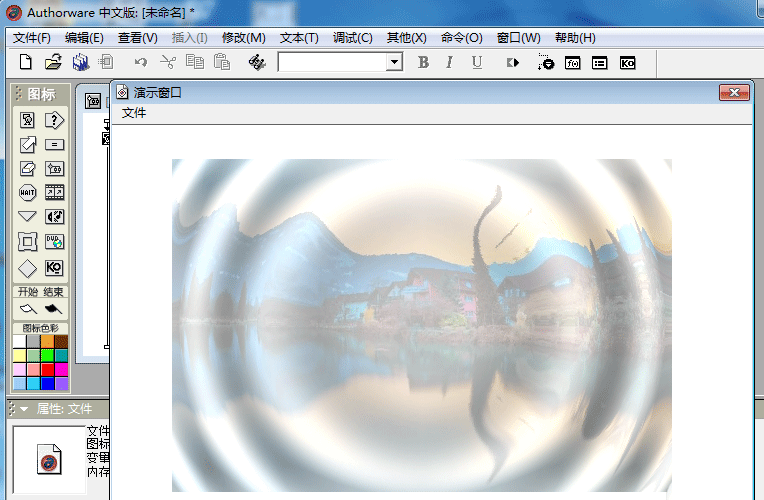The height and width of the screenshot is (500, 764).
Task: Open the 修改(M) menu
Action: click(x=243, y=38)
